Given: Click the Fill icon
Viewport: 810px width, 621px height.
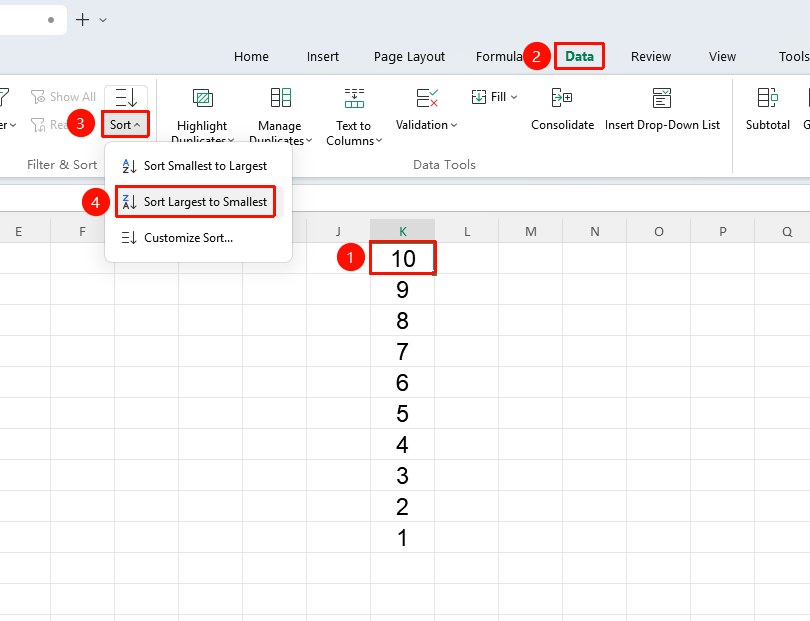Looking at the screenshot, I should point(479,97).
